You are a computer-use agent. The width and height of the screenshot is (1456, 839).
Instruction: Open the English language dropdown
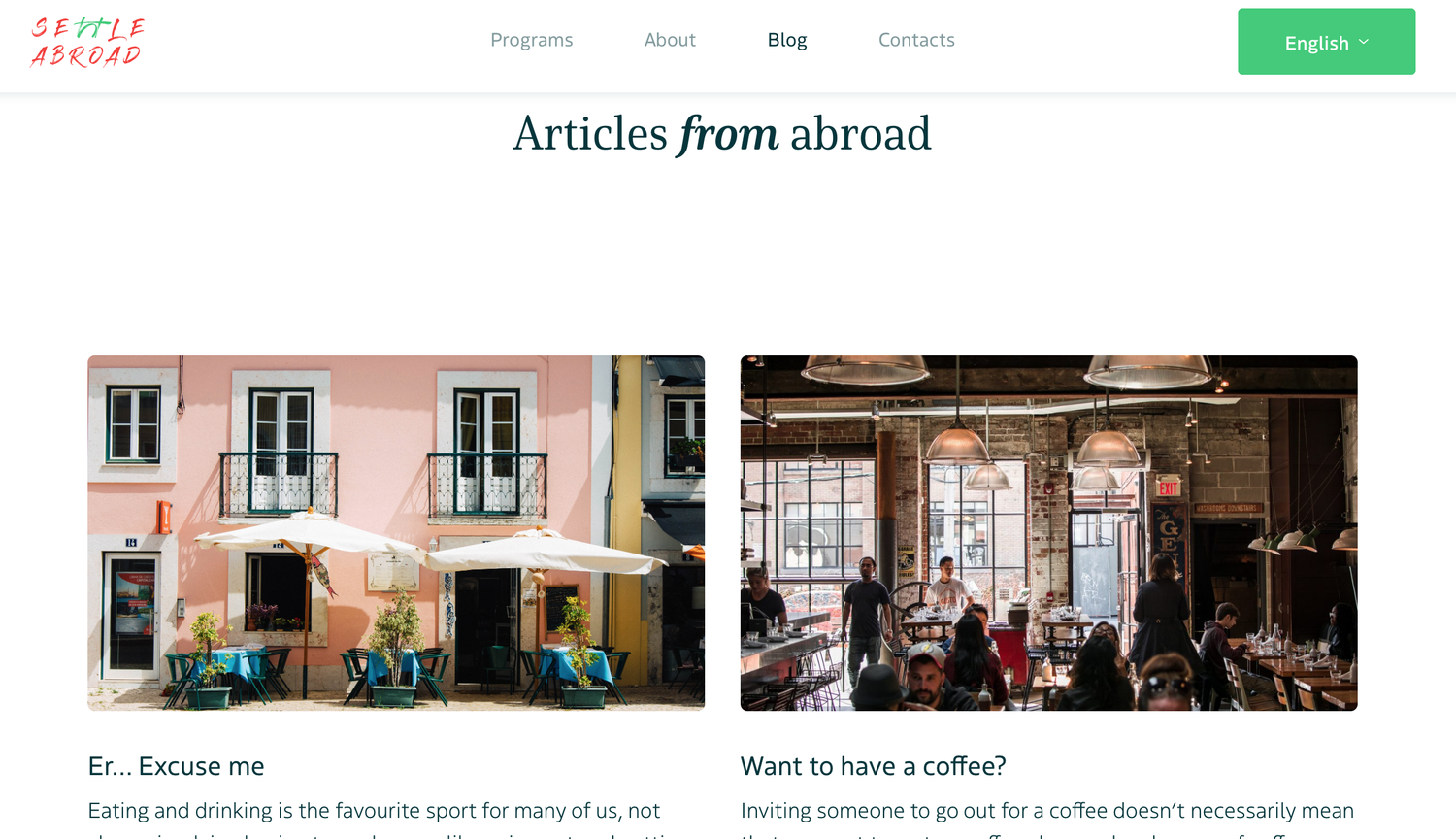pos(1326,42)
